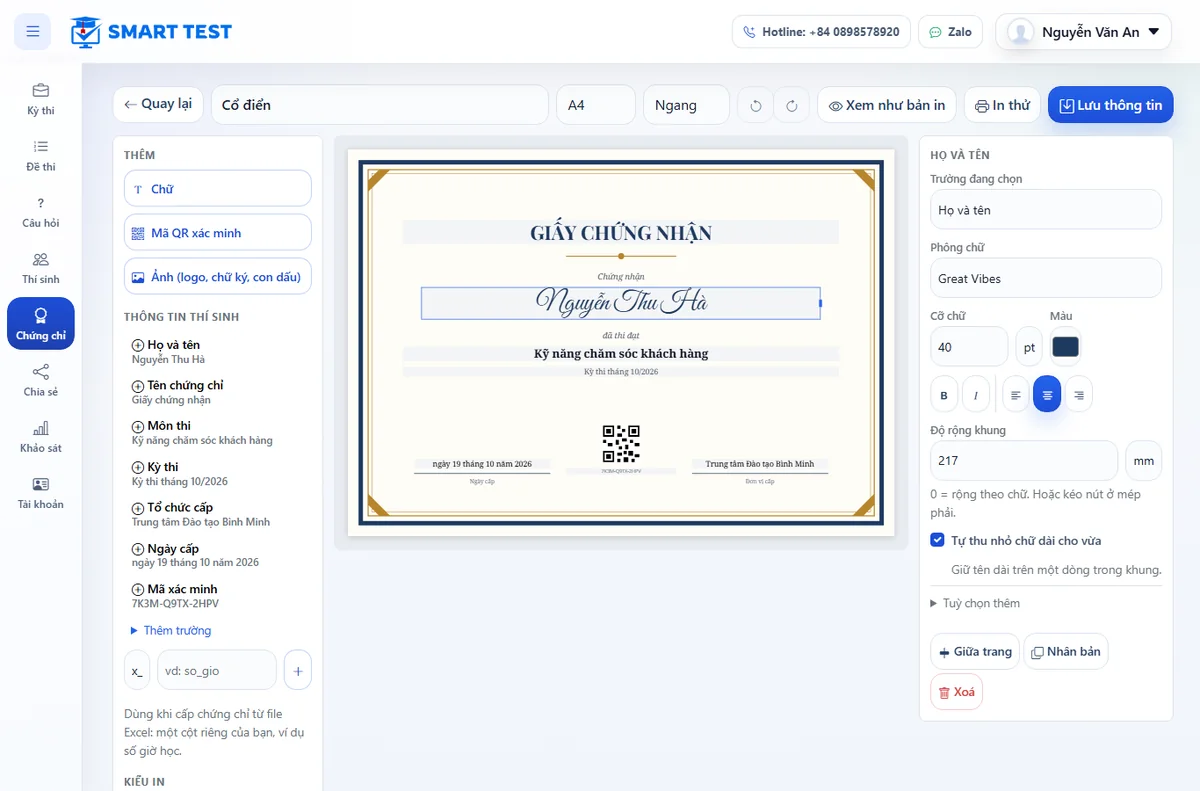Toggle center text alignment
The width and height of the screenshot is (1200, 791).
pos(1047,395)
